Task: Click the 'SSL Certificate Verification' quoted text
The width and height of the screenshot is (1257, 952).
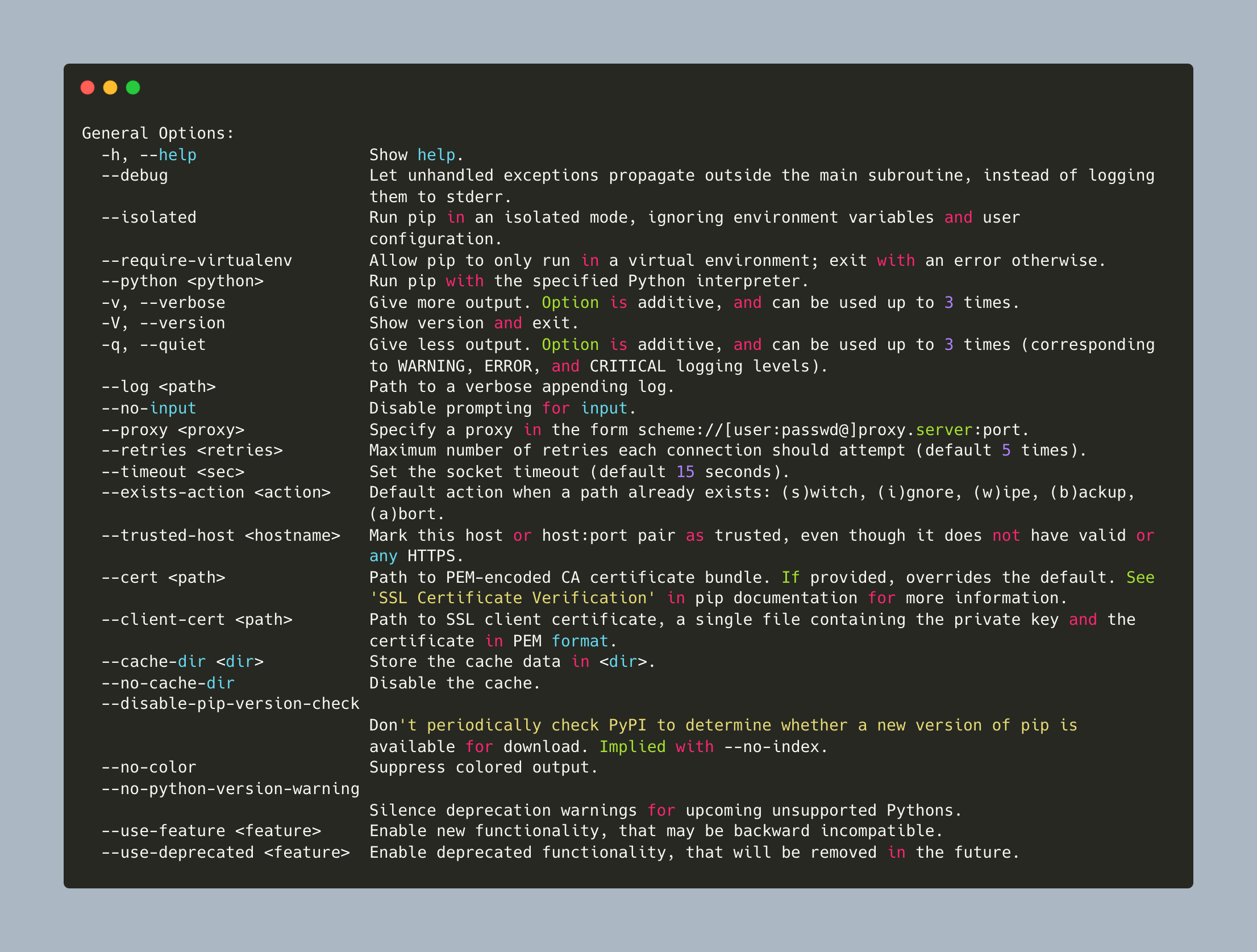Action: pyautogui.click(x=512, y=598)
